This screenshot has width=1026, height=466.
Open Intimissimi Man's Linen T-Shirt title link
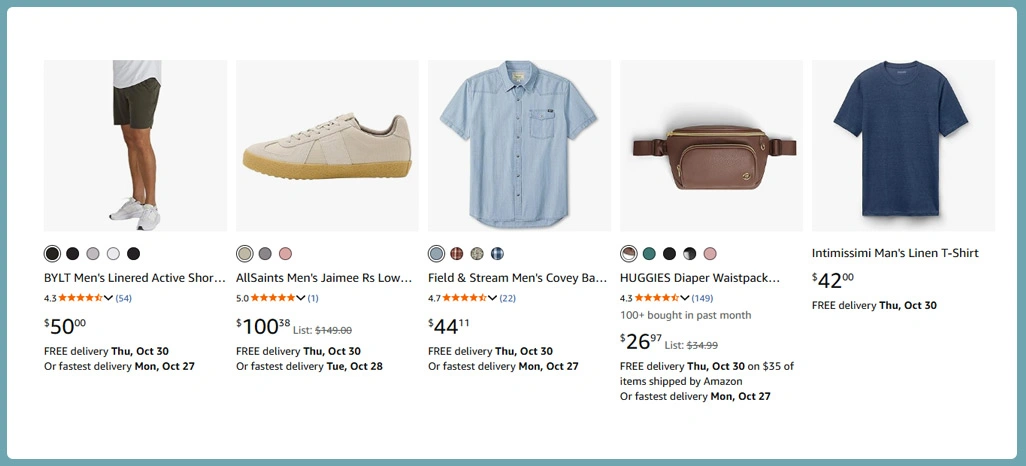click(895, 253)
